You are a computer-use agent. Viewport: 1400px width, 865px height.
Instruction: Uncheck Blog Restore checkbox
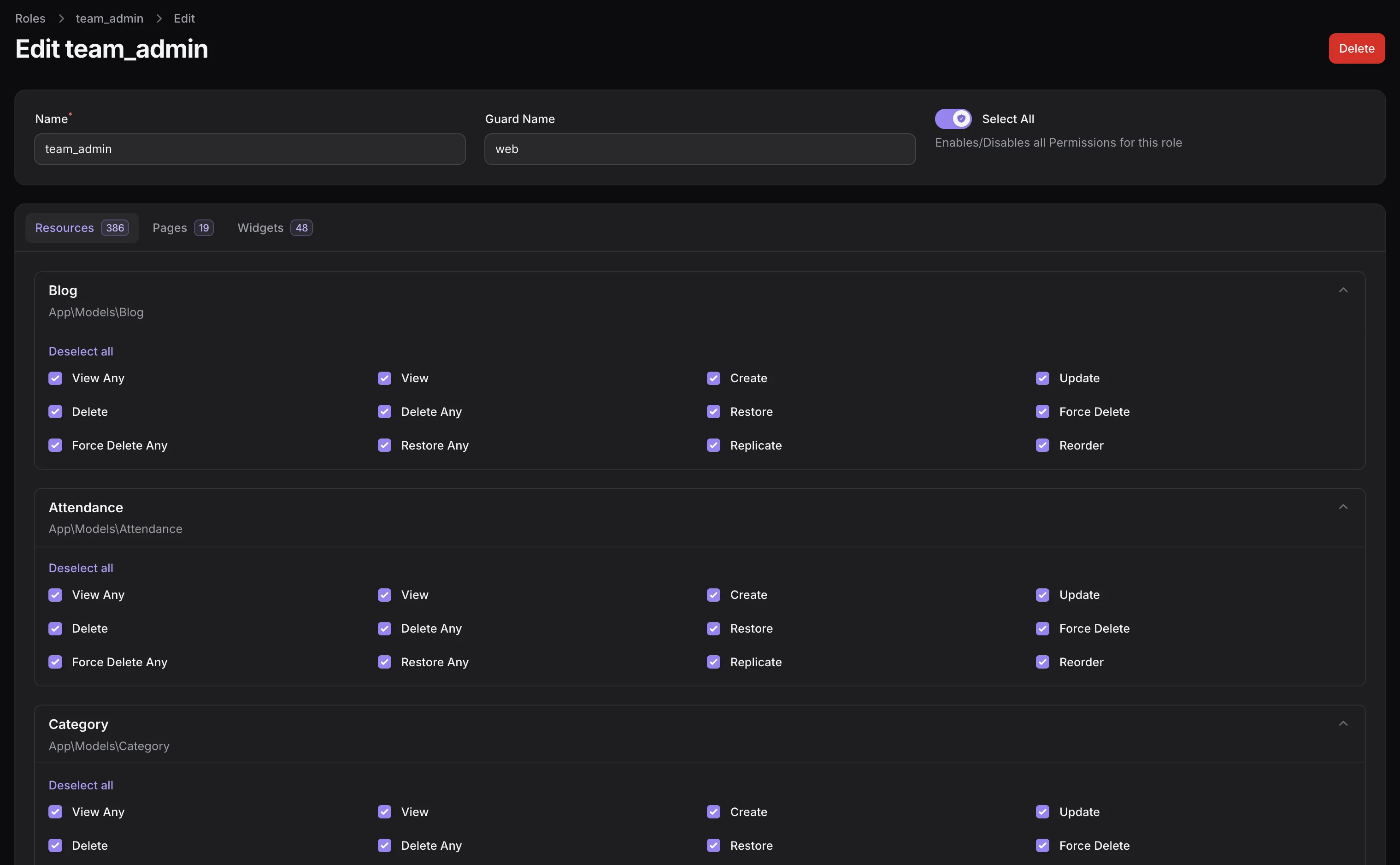[x=713, y=412]
